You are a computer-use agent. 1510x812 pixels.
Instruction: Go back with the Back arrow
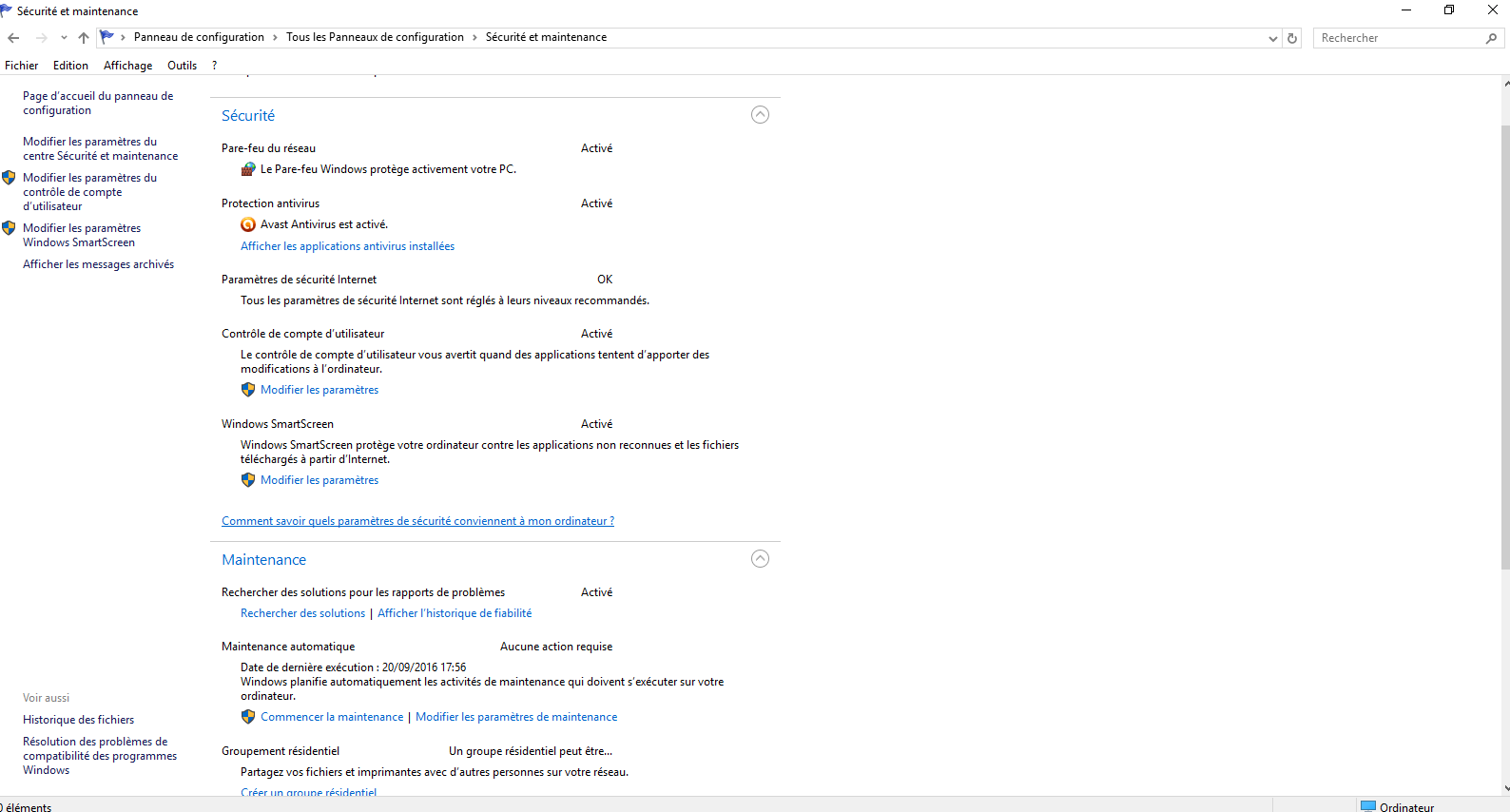(13, 38)
